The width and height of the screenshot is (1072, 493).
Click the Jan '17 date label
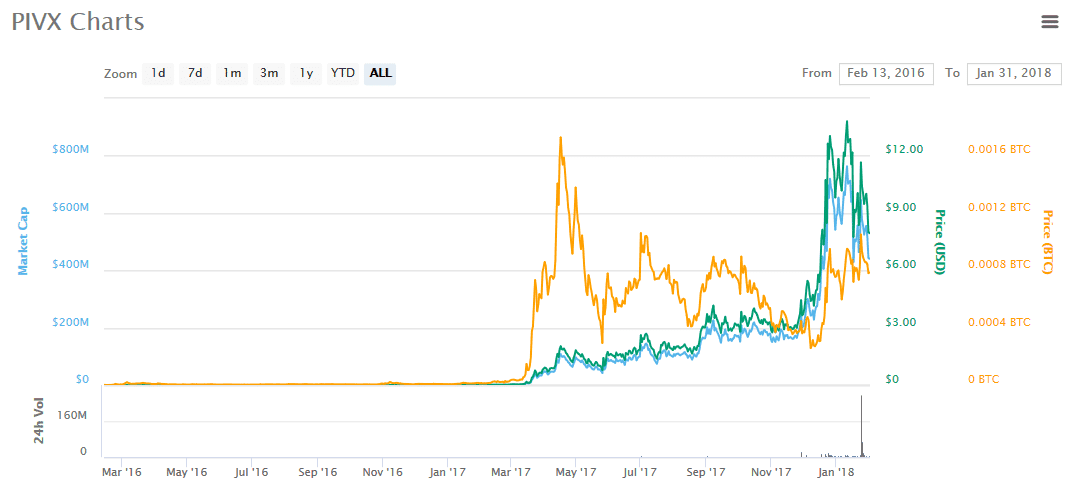pos(448,472)
